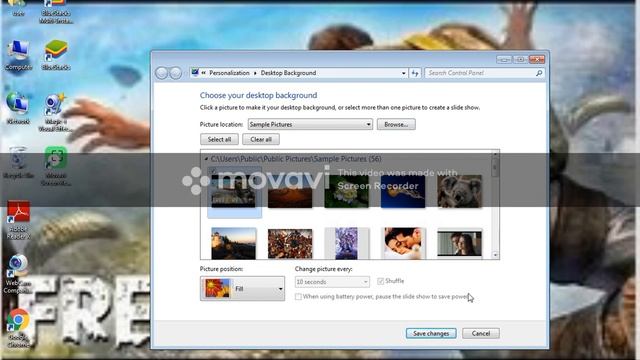Click Clear all button
640x360 pixels.
[261, 139]
